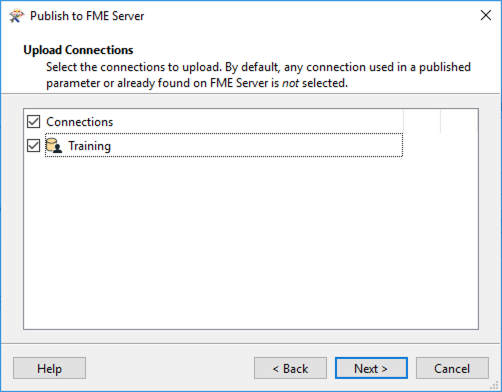Screen dimensions: 502x392
Task: Click the resize grip in dialog corner
Action: coord(495,385)
